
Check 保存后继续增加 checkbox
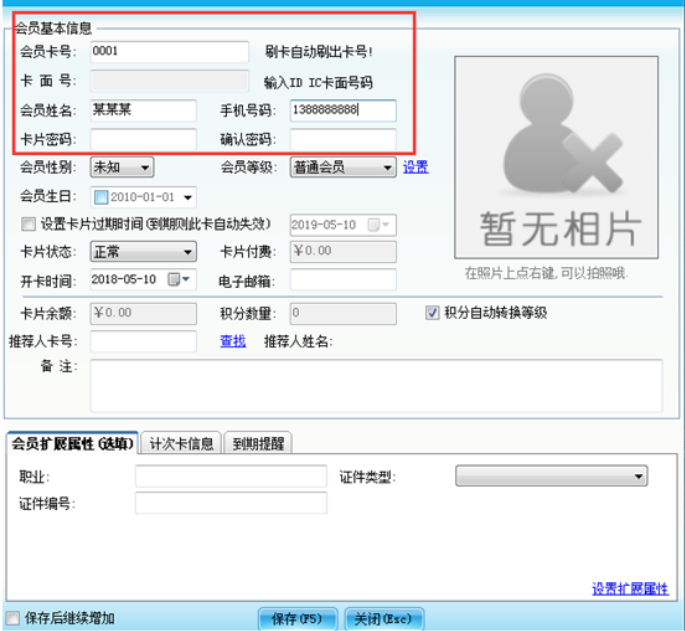click(13, 618)
